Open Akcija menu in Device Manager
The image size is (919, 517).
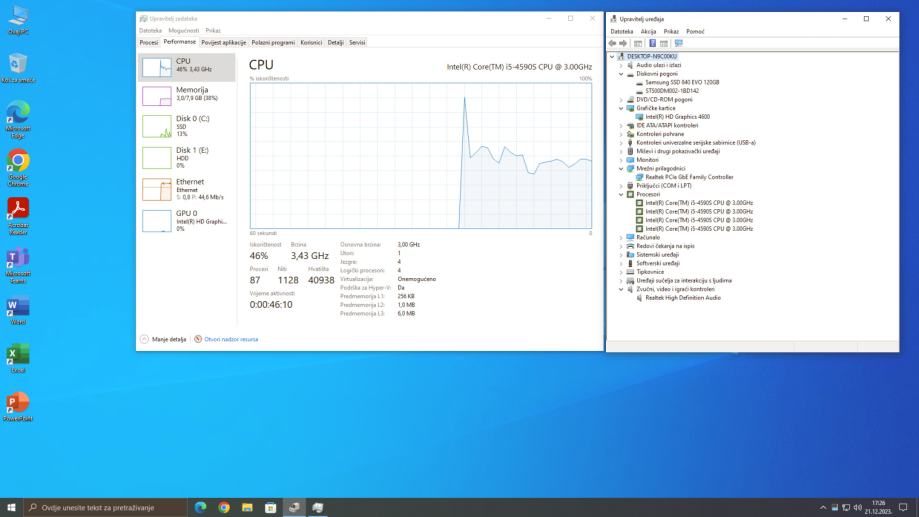tap(648, 32)
